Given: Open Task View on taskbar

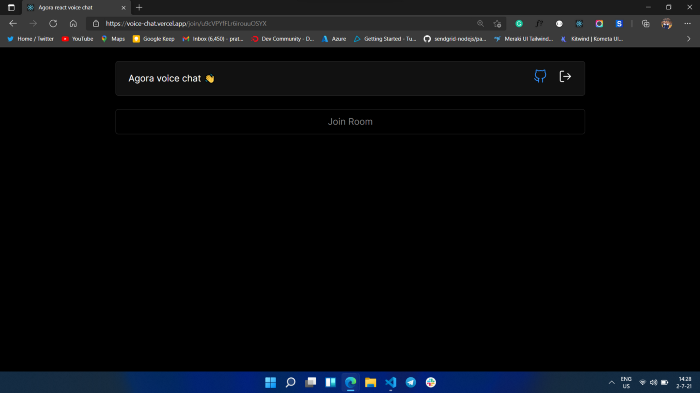Looking at the screenshot, I should 311,382.
